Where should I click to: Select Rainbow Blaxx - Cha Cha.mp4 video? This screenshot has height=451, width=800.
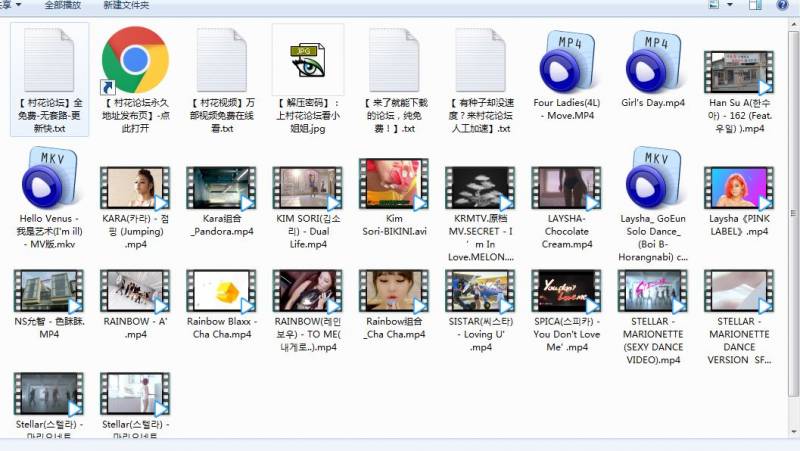(222, 305)
